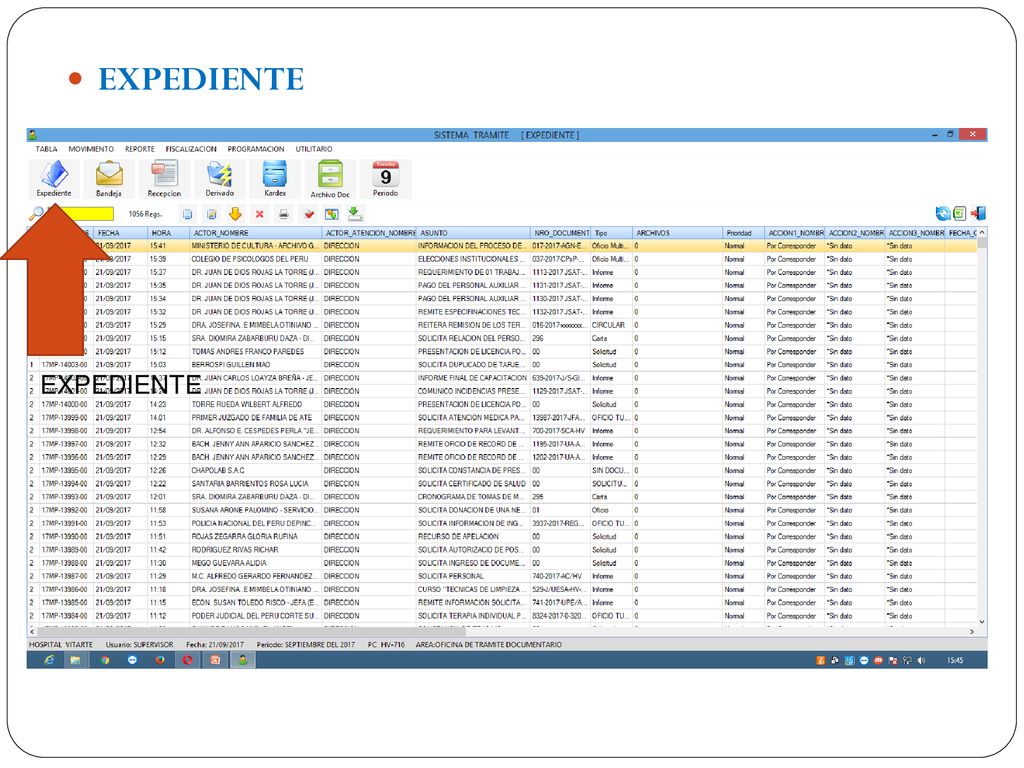Viewport: 1024px width, 768px height.
Task: Open the Archivo Doc cabinet icon
Action: [330, 180]
